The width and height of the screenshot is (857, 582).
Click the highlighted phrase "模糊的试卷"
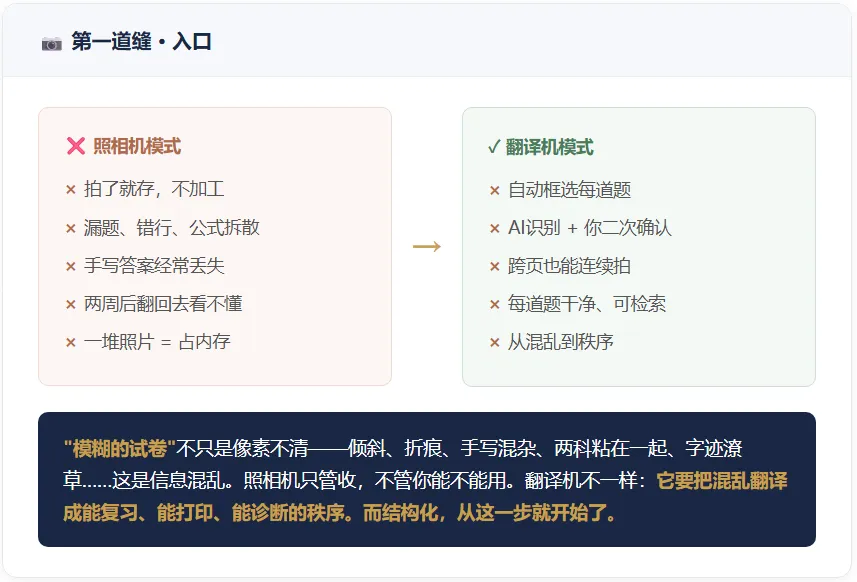(119, 449)
